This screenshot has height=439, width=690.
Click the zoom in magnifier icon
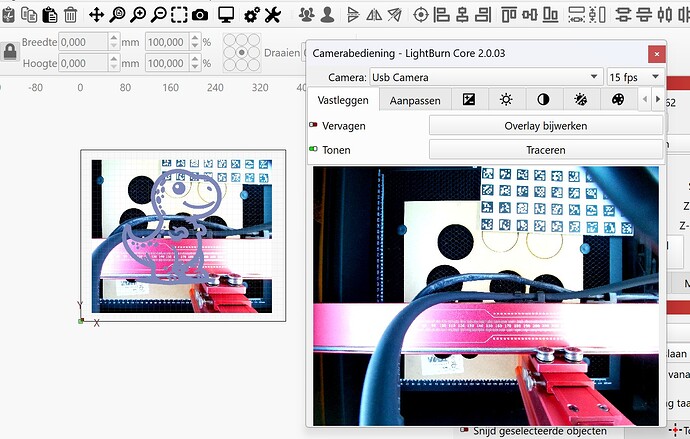[139, 15]
